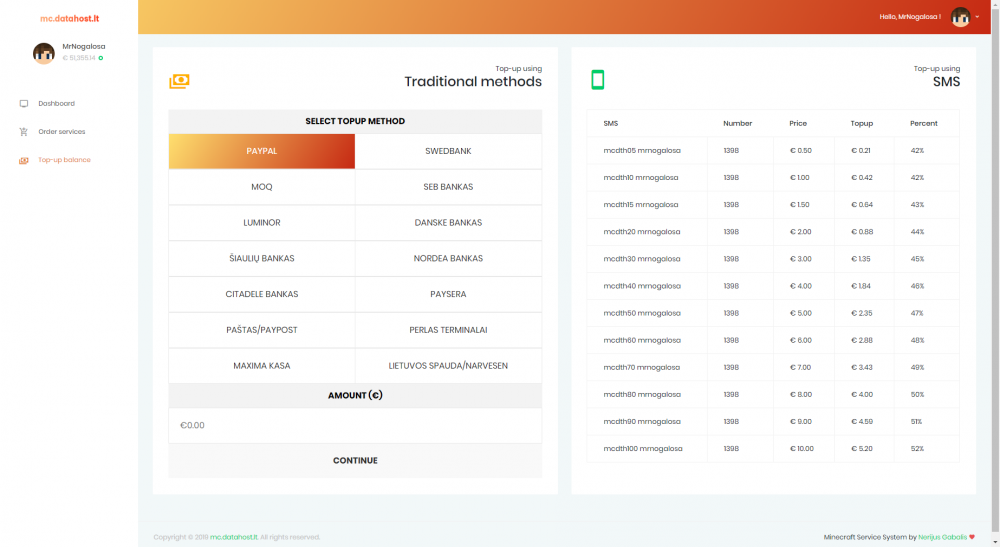Click the € 4.00 topup value

point(862,395)
